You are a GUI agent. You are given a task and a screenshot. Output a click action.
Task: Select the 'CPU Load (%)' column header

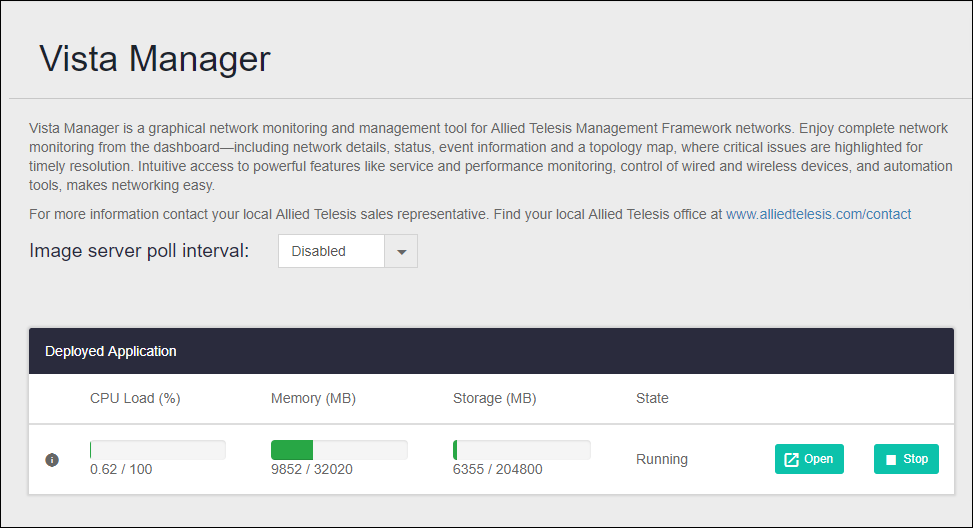tap(135, 398)
